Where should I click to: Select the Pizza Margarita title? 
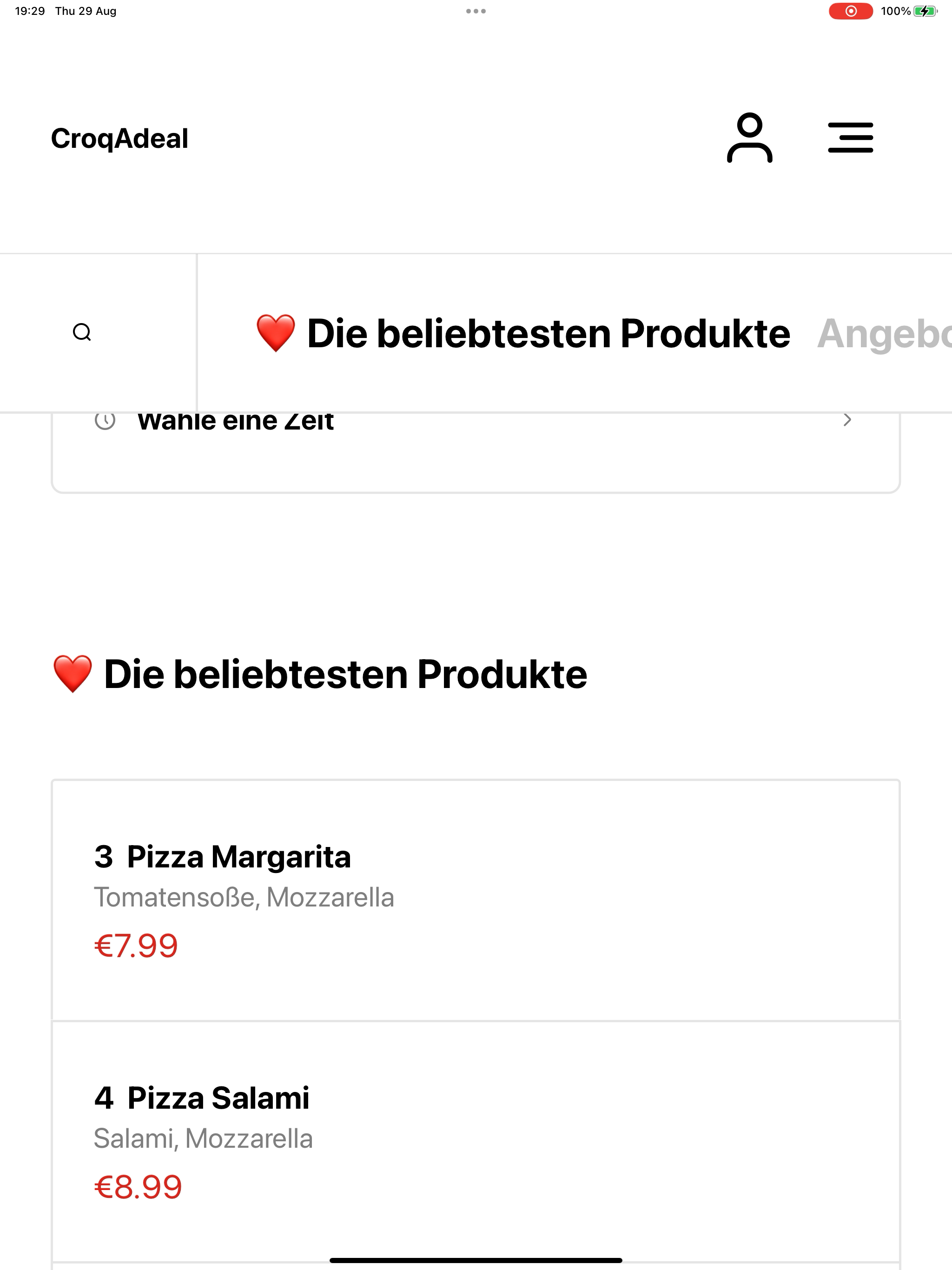point(238,857)
